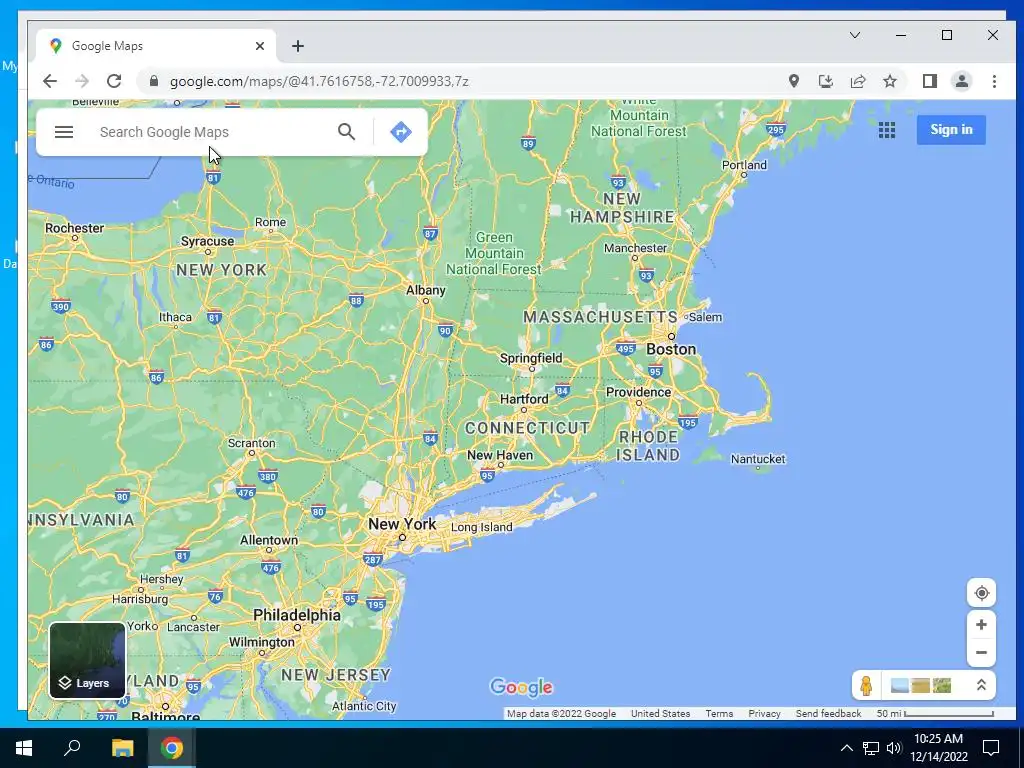Screen dimensions: 1024x768
Task: Click the install app icon in address bar
Action: coord(825,81)
